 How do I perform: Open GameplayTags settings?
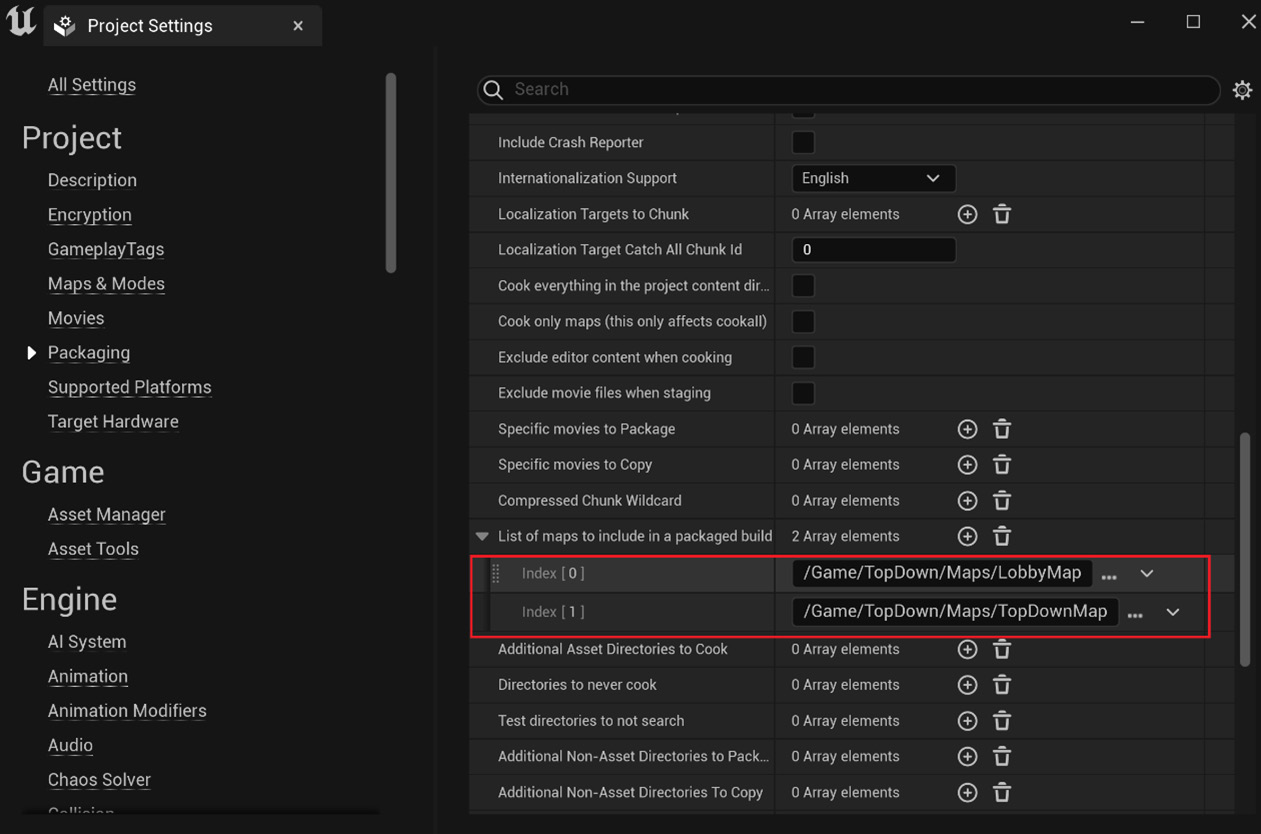[x=106, y=249]
